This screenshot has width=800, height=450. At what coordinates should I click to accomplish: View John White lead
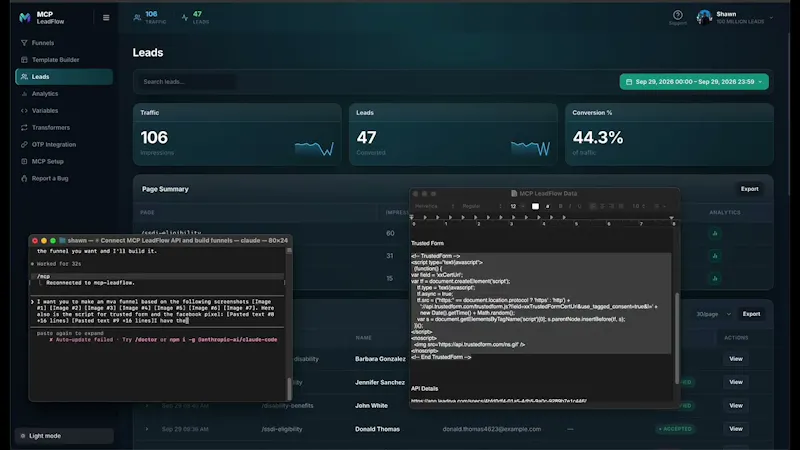(736, 406)
